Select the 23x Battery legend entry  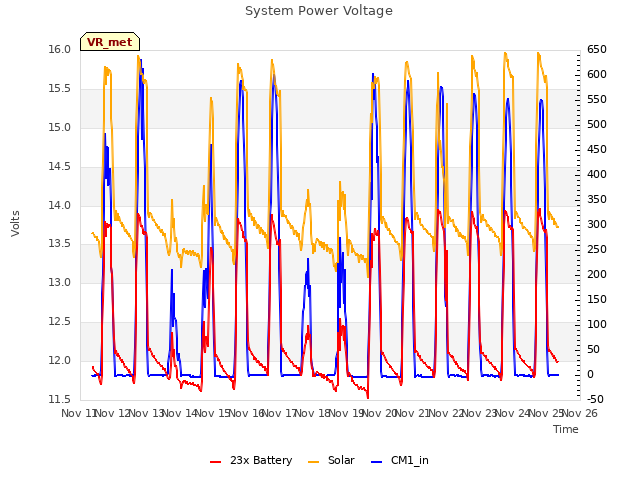pyautogui.click(x=251, y=460)
